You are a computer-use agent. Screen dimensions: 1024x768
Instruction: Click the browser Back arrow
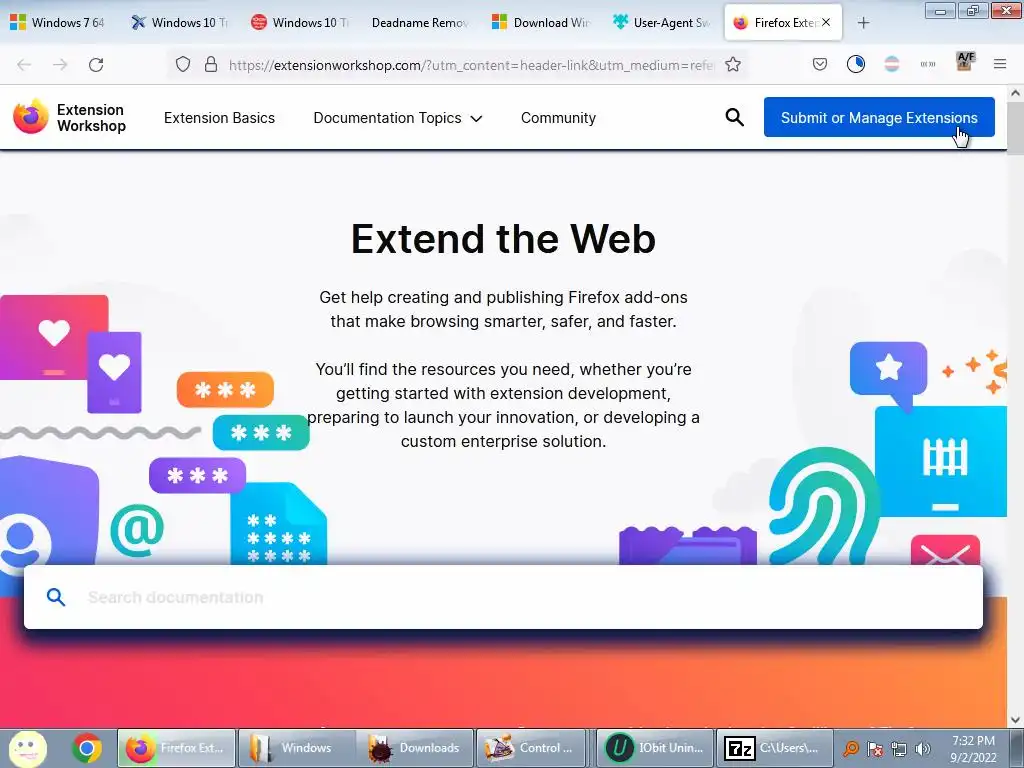[x=24, y=65]
